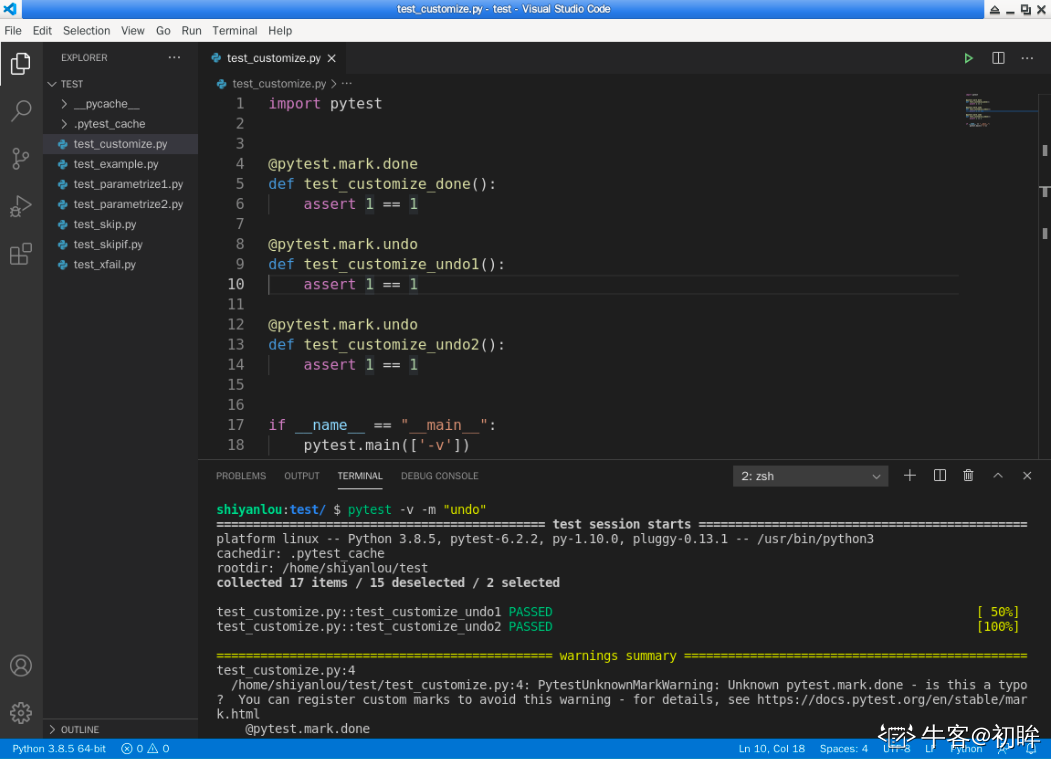
Task: Switch to the OUTPUT panel tab
Action: pyautogui.click(x=302, y=476)
